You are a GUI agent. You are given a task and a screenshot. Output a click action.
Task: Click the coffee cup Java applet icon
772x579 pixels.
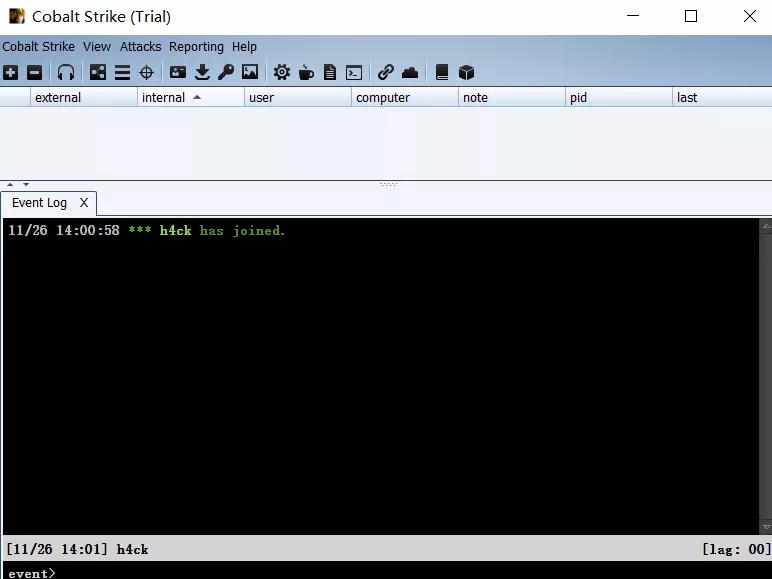coord(306,72)
